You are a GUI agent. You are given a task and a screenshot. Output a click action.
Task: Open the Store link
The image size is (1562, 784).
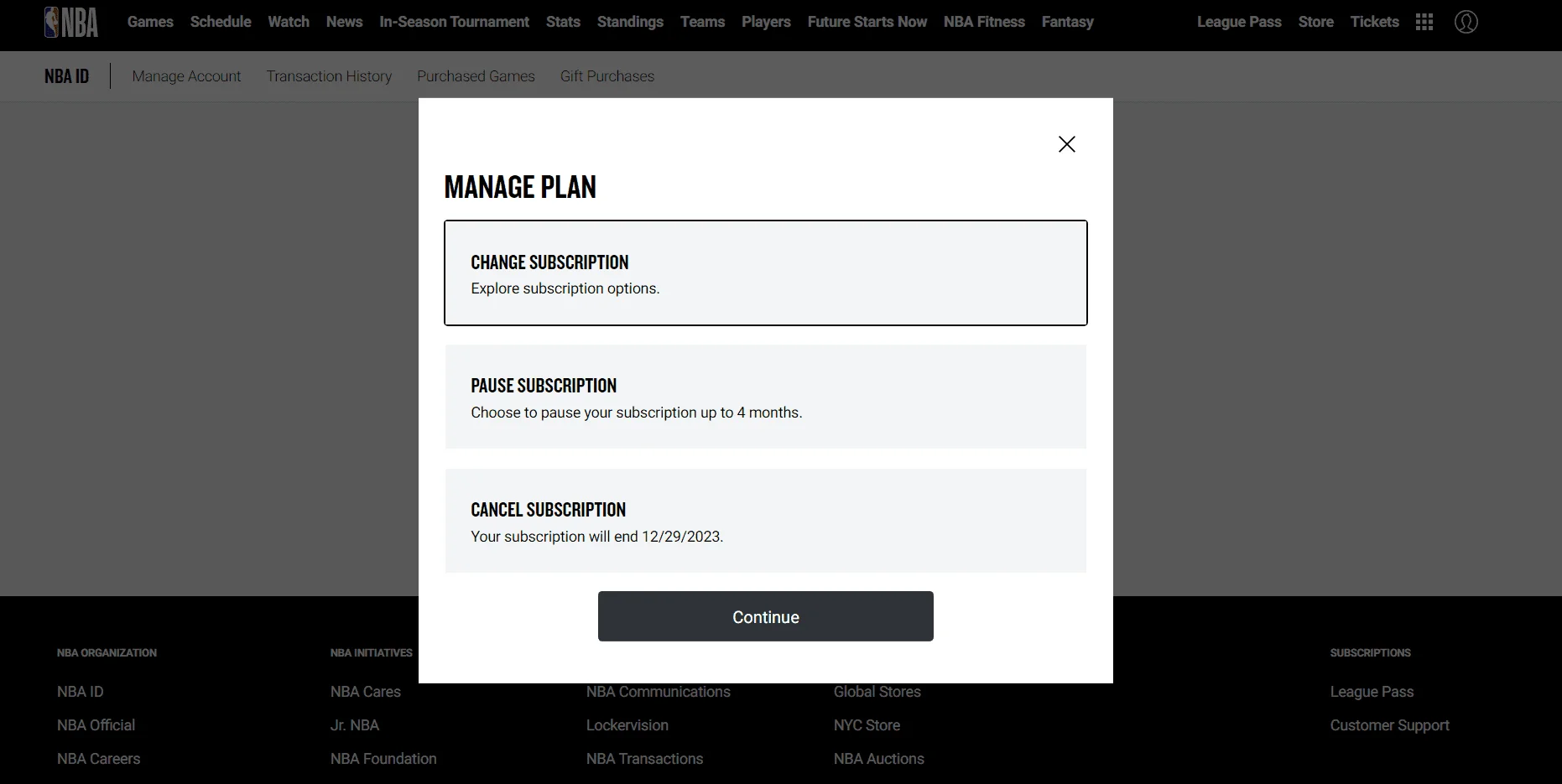coord(1315,22)
